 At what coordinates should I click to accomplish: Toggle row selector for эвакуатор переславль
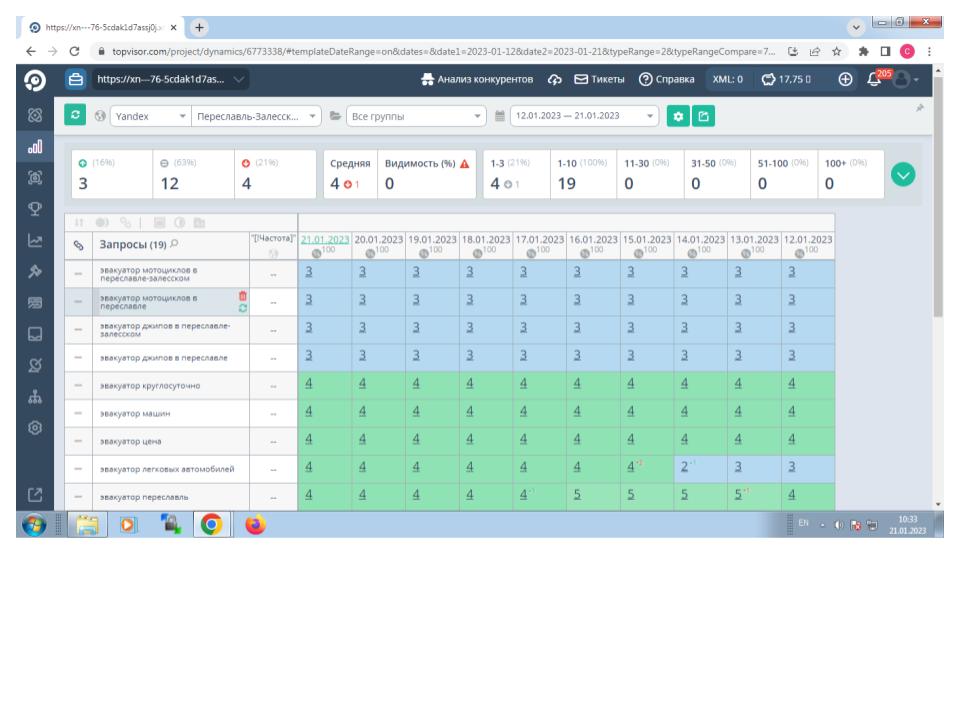(x=78, y=497)
